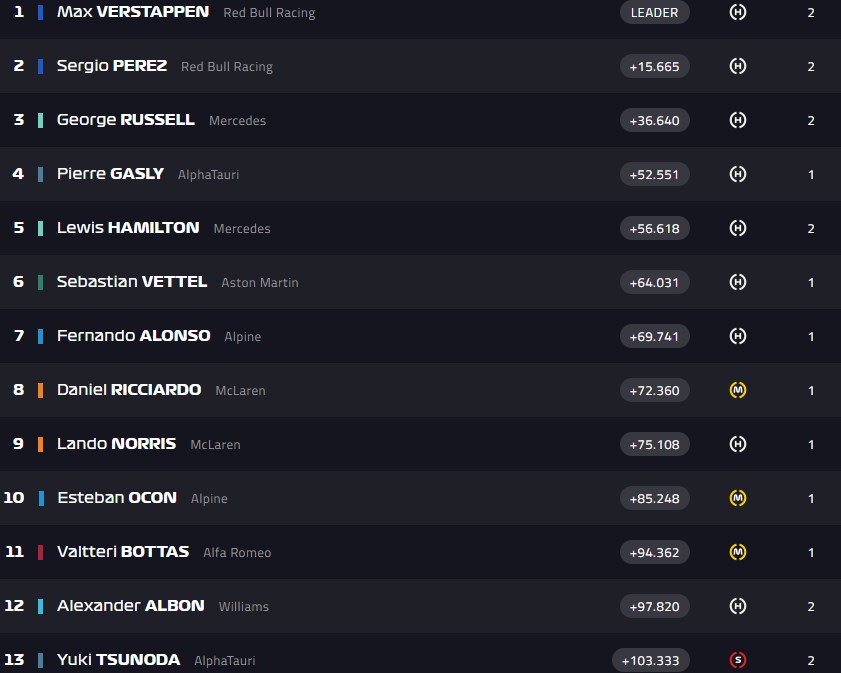Click Verstappen's hard tyre icon
This screenshot has height=673, width=841.
click(x=738, y=13)
